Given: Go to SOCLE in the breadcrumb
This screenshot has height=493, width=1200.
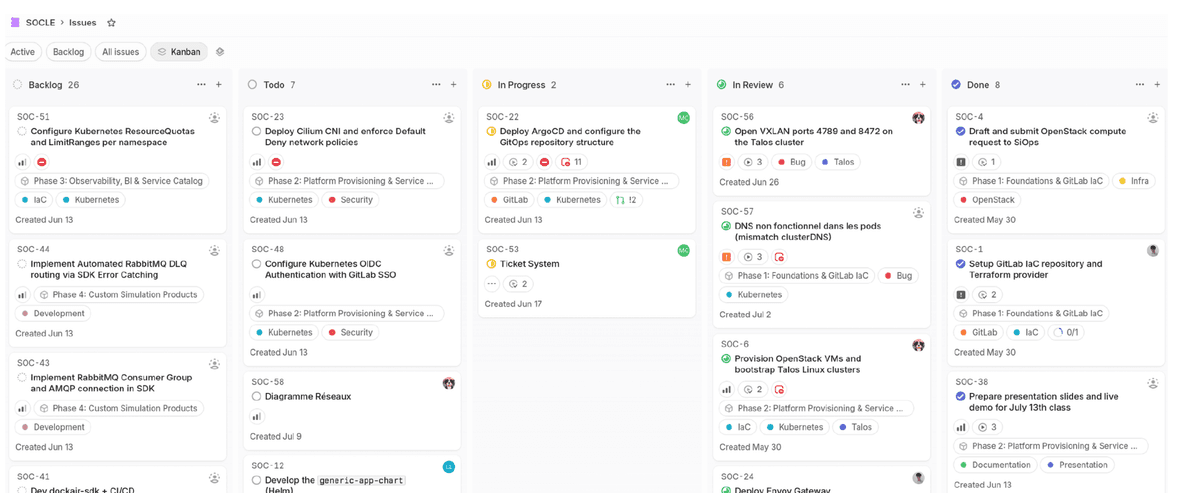Looking at the screenshot, I should [x=40, y=22].
